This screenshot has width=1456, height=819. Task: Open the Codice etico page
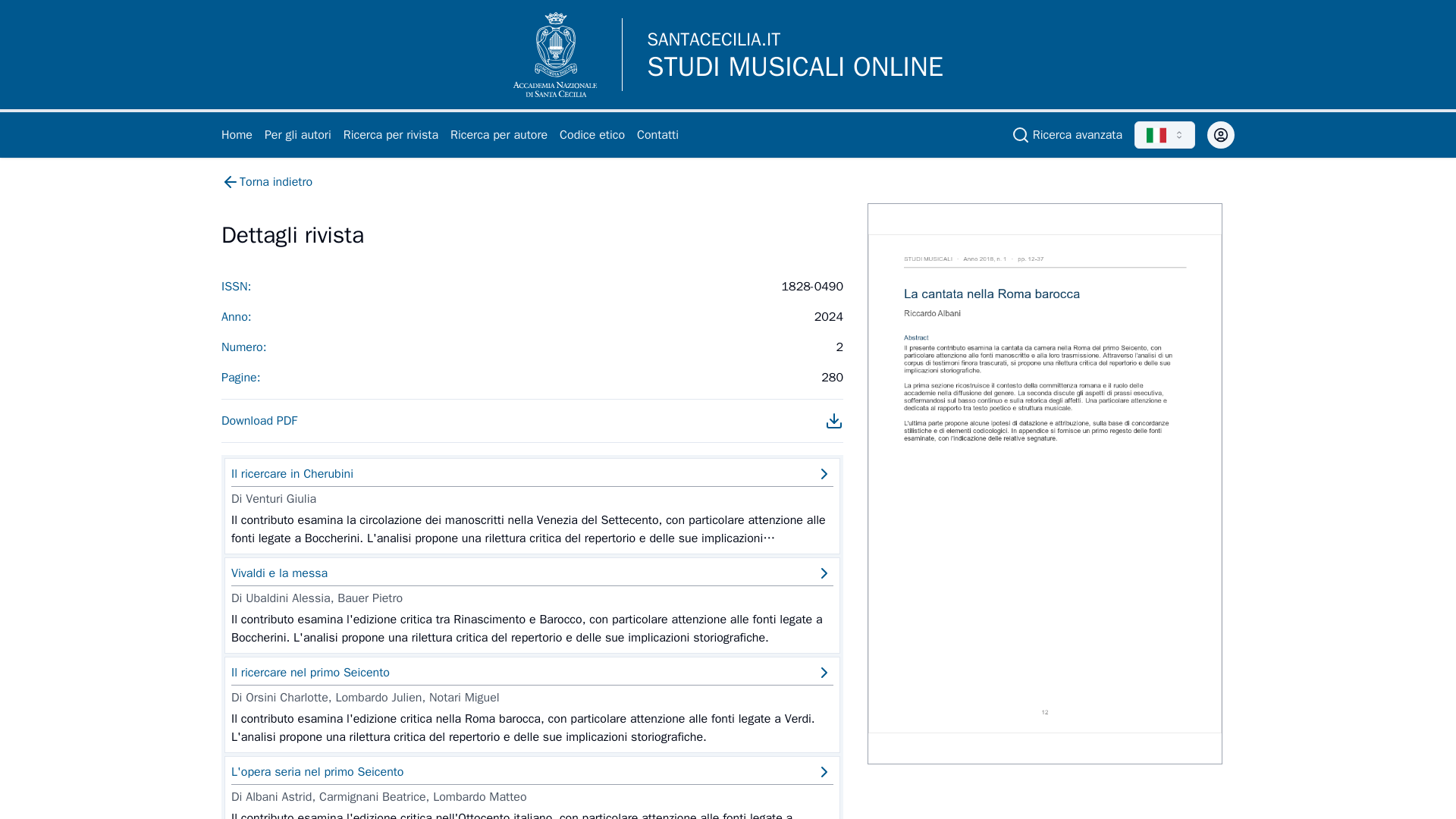pos(592,135)
